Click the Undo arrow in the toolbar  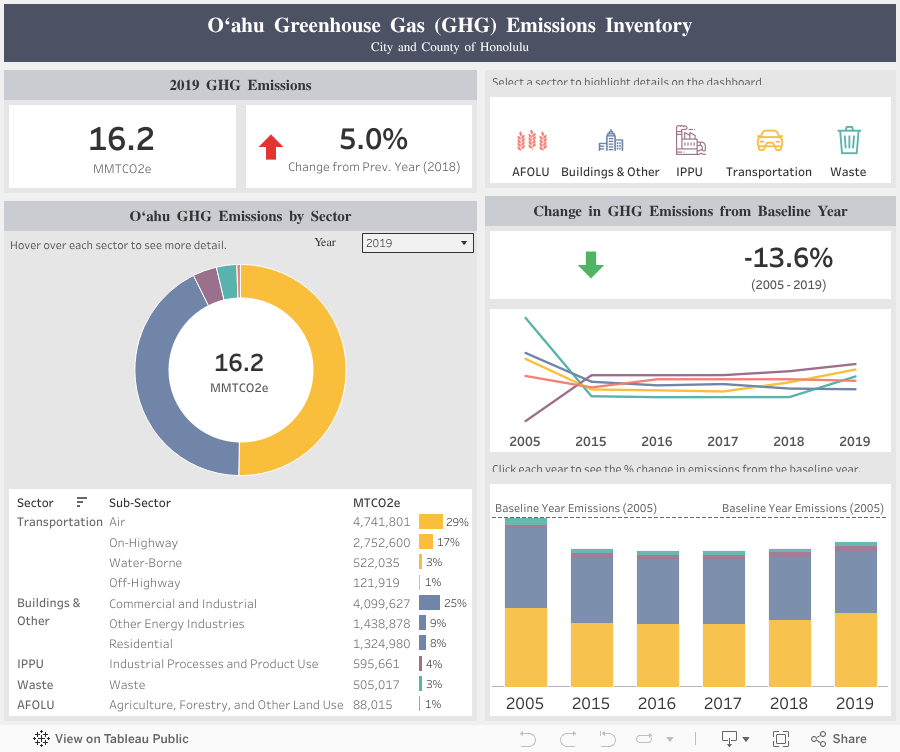529,739
